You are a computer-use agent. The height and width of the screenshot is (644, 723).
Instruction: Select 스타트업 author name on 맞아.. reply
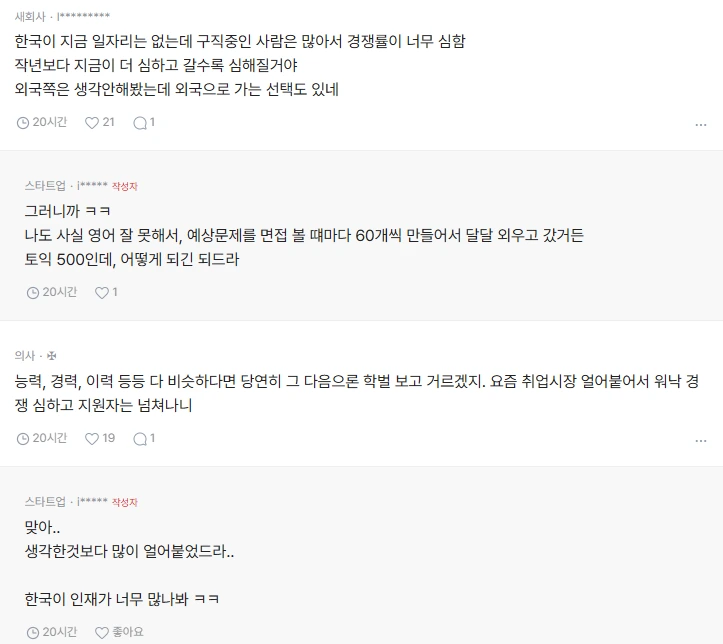click(x=46, y=501)
